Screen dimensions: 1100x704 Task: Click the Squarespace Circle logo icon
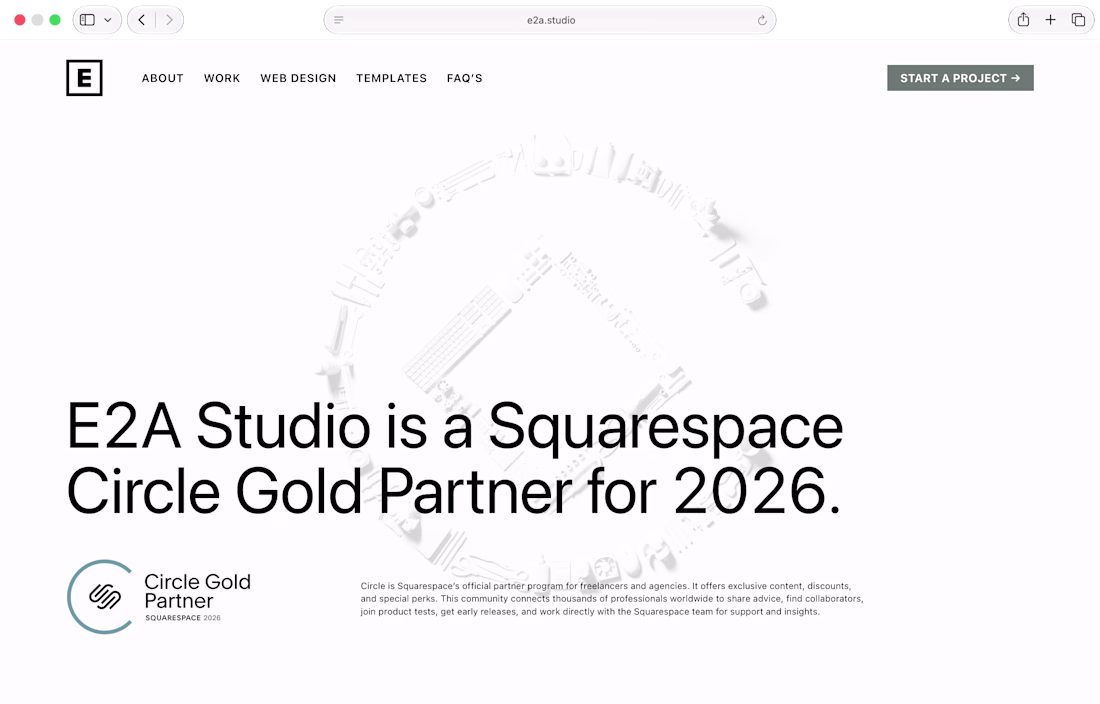pos(105,597)
